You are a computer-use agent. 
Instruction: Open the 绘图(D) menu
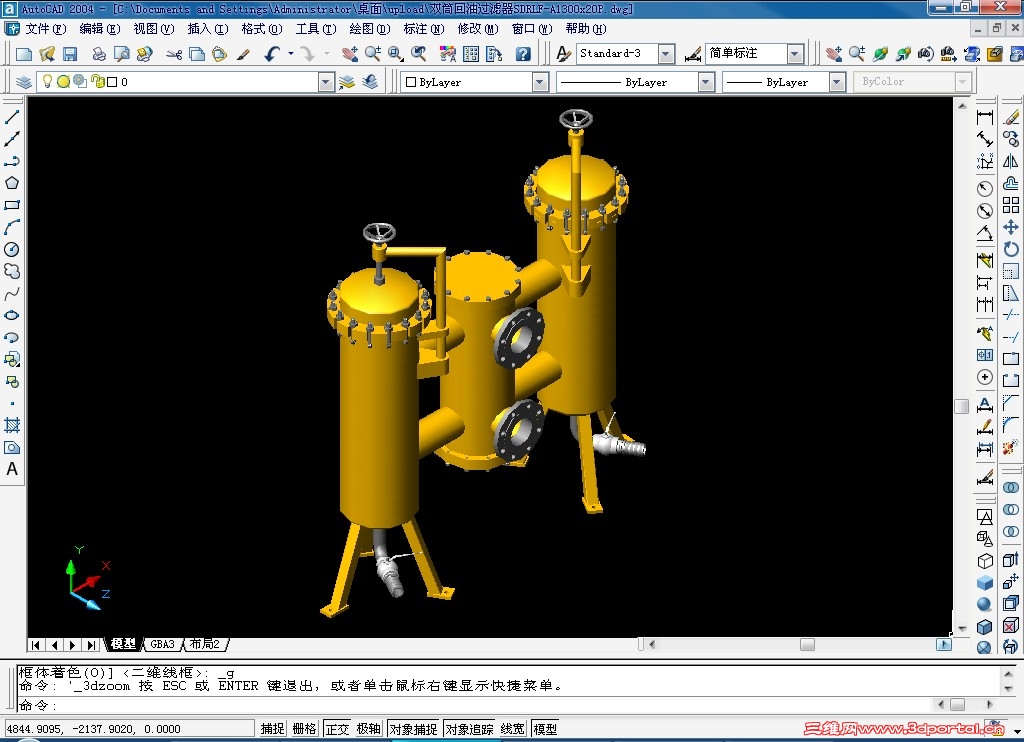pos(370,29)
